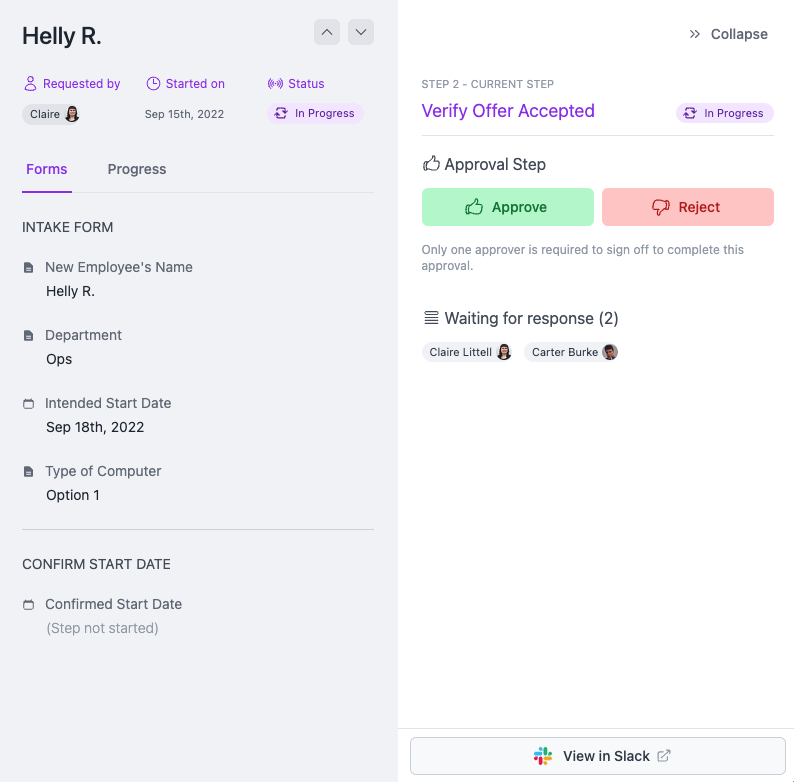Click the Confirmed Start Date calendar icon
The width and height of the screenshot is (794, 782).
pyautogui.click(x=28, y=605)
